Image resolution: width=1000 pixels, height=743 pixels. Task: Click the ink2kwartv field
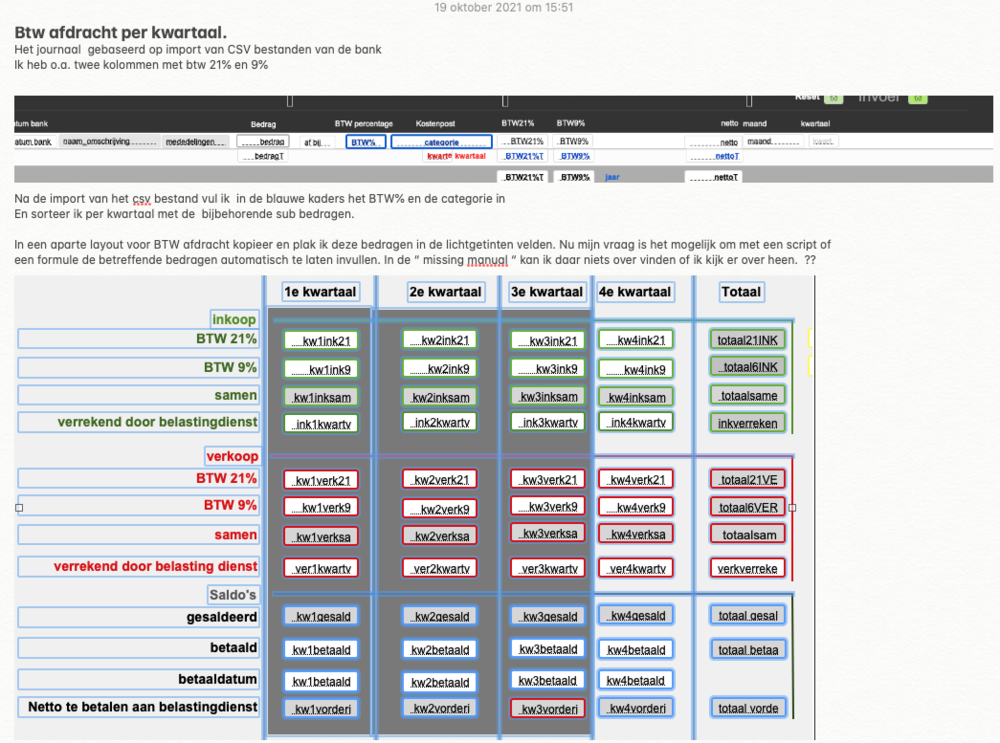pyautogui.click(x=439, y=422)
